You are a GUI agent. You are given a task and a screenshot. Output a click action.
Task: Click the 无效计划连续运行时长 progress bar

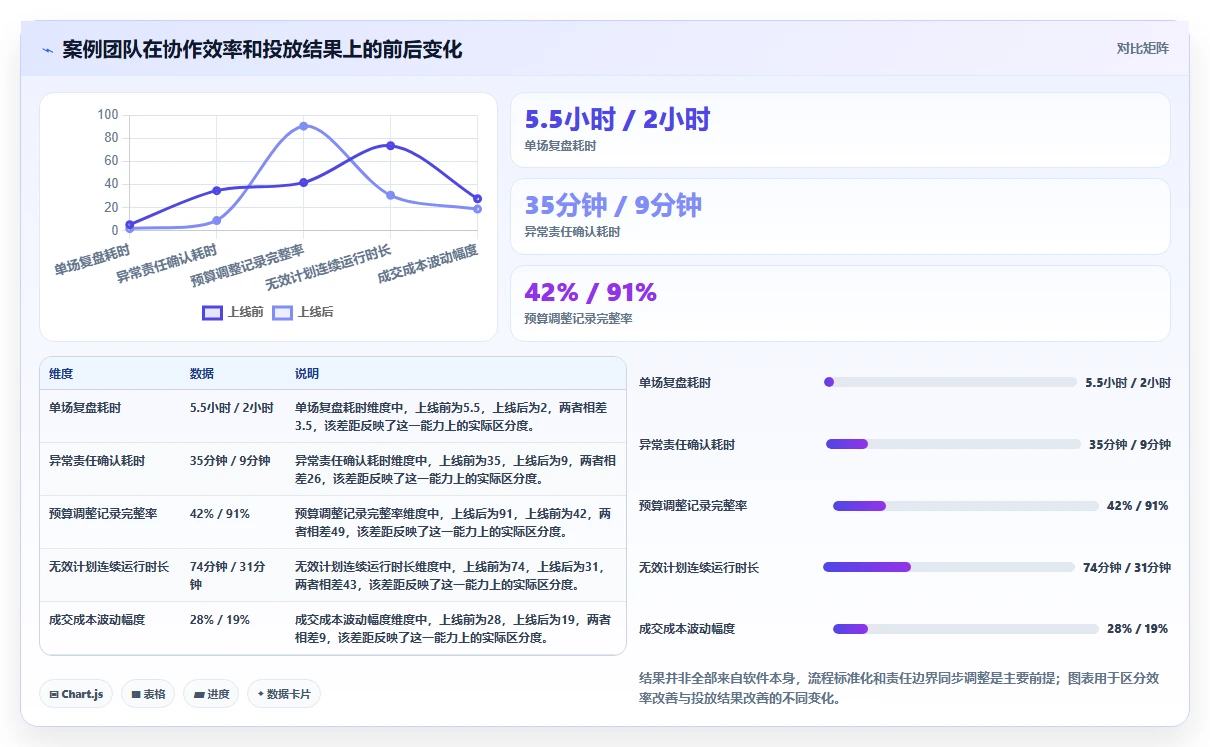(949, 567)
